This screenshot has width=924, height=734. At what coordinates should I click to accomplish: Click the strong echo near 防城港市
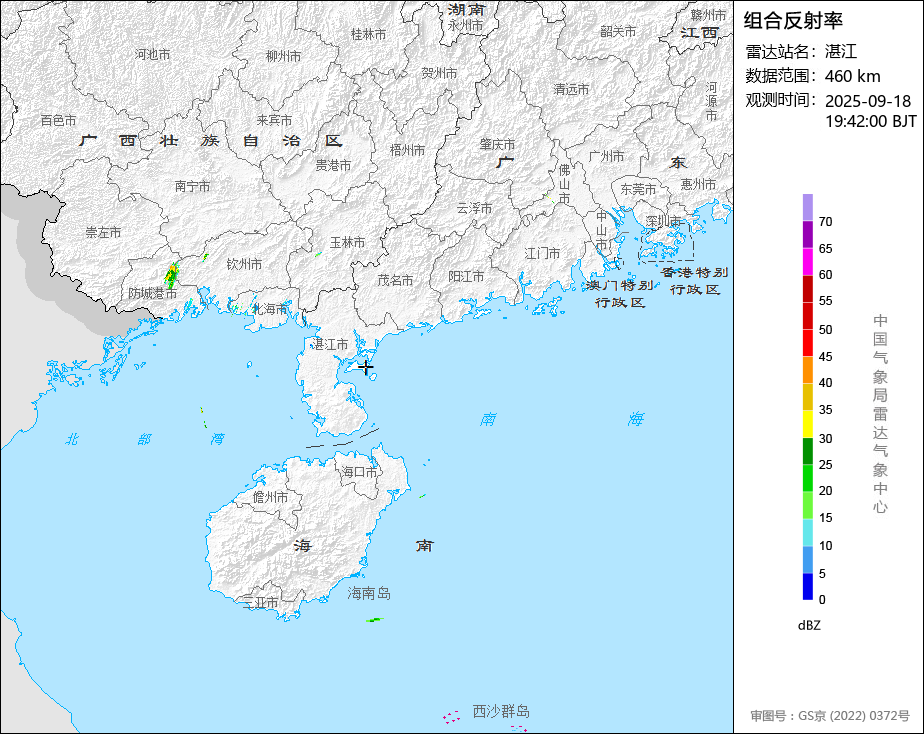171,275
